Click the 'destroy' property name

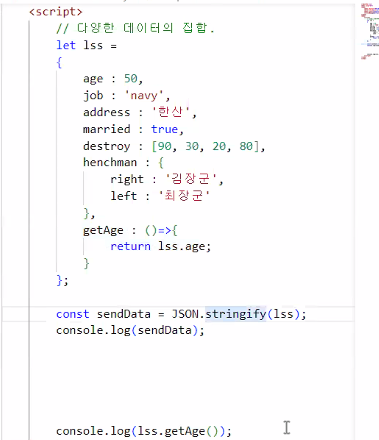point(107,146)
